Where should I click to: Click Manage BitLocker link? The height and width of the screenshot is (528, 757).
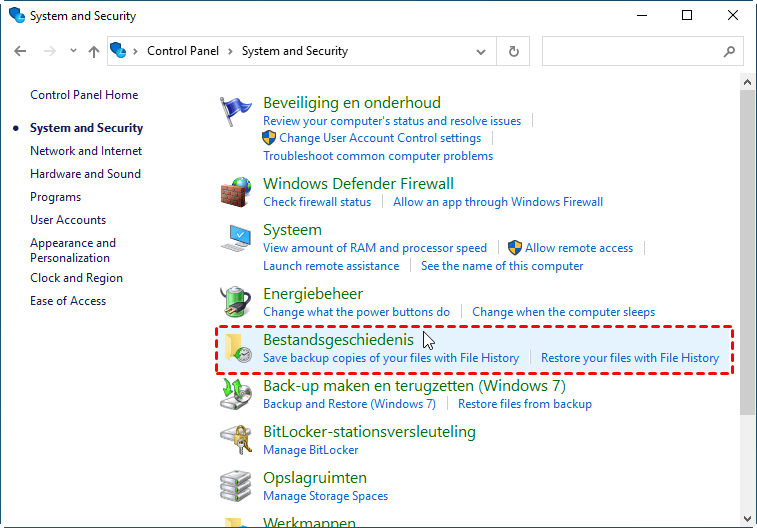pyautogui.click(x=311, y=450)
